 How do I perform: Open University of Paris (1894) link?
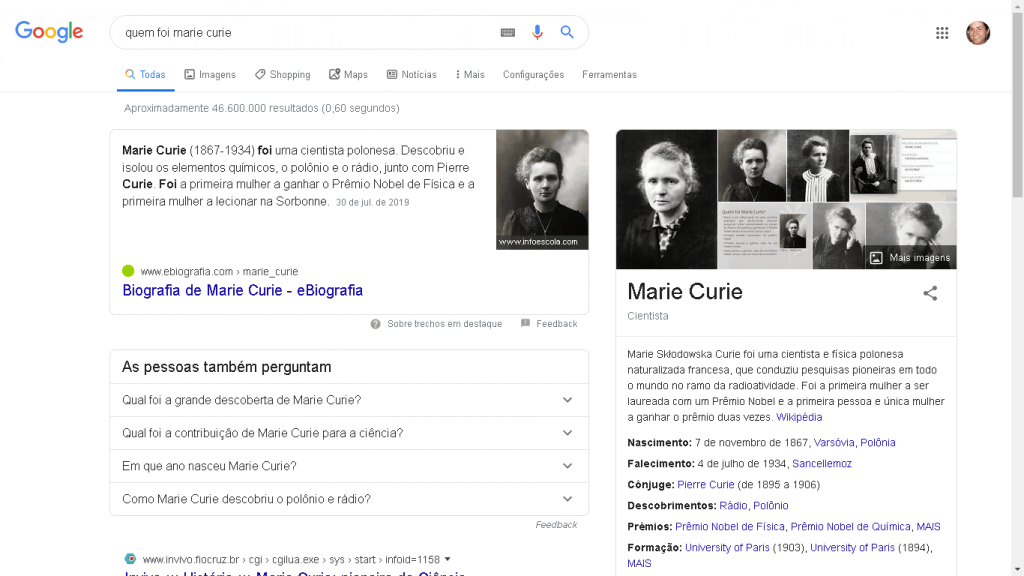click(852, 547)
